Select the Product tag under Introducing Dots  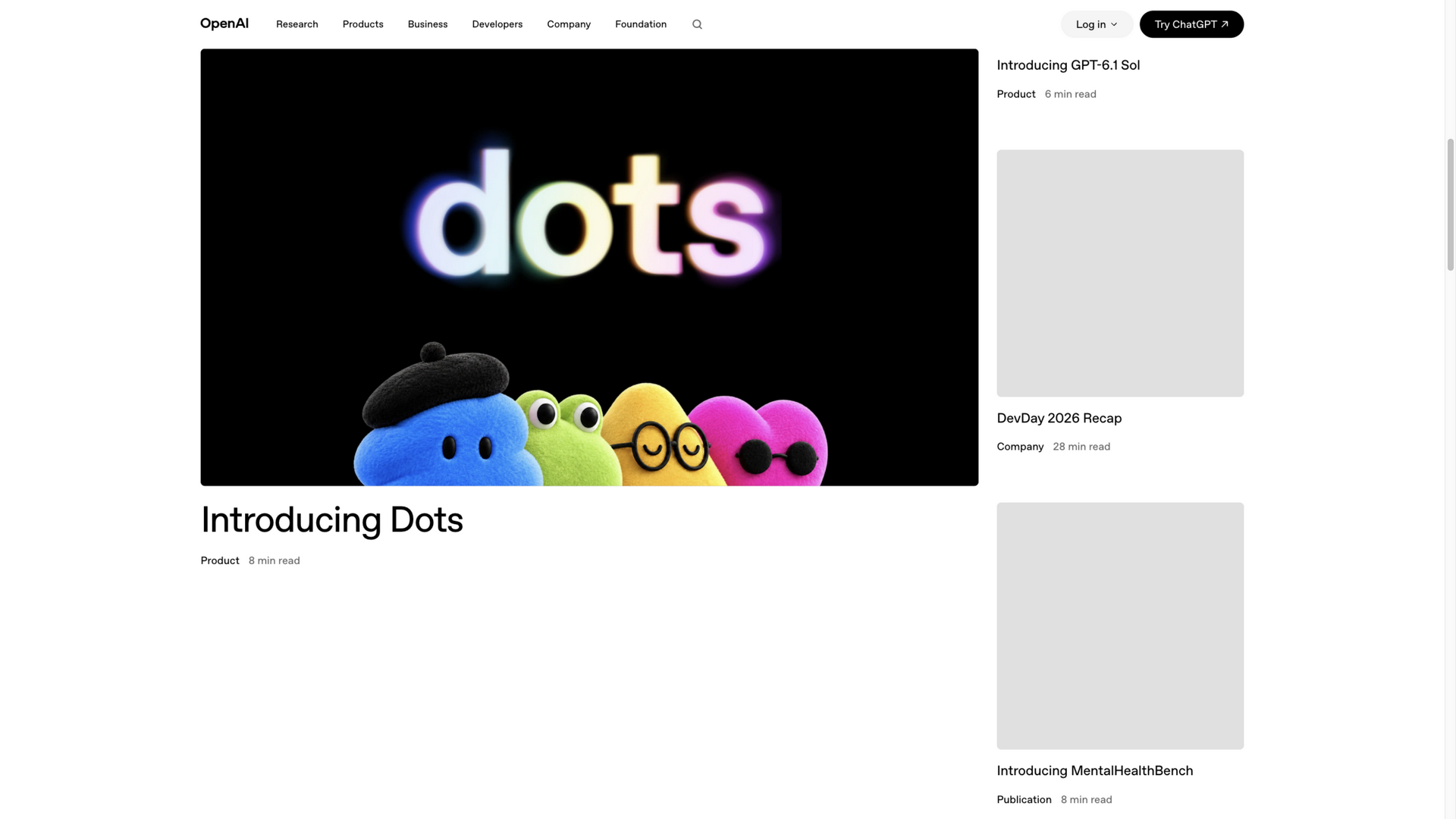click(220, 560)
